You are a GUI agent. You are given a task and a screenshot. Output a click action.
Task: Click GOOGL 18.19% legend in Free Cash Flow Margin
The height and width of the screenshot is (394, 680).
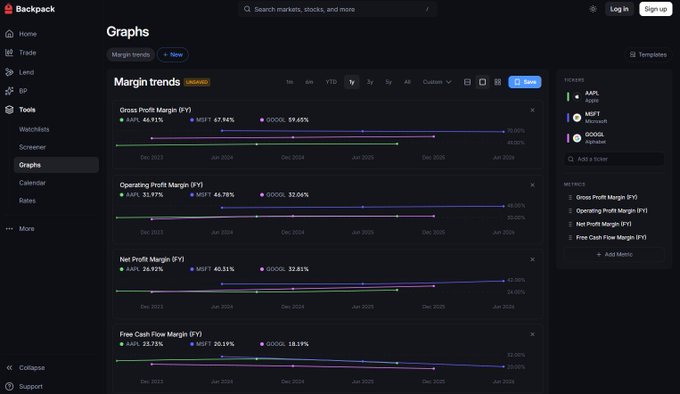tap(284, 344)
